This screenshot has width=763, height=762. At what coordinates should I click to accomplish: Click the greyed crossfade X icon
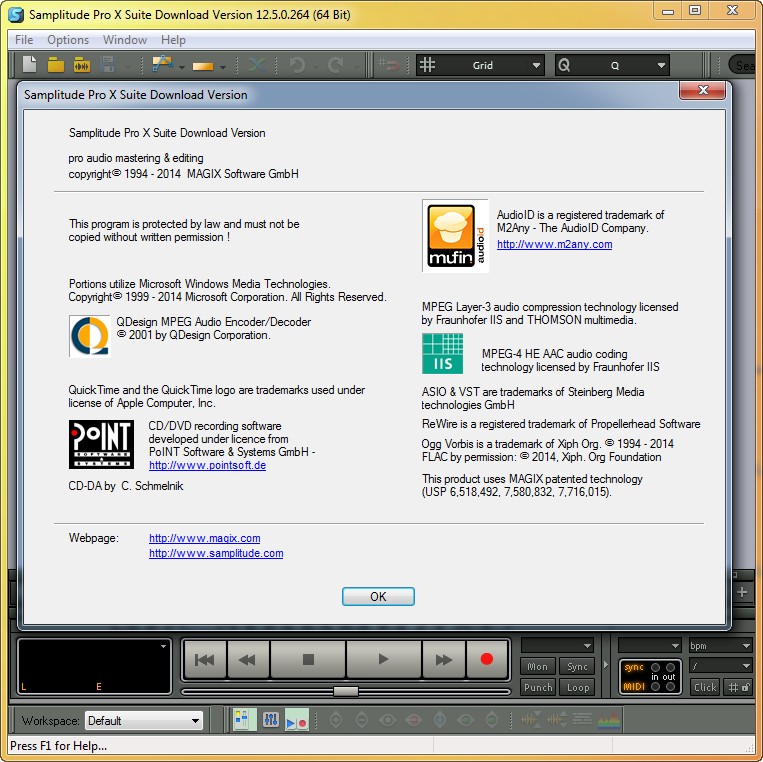(x=257, y=65)
